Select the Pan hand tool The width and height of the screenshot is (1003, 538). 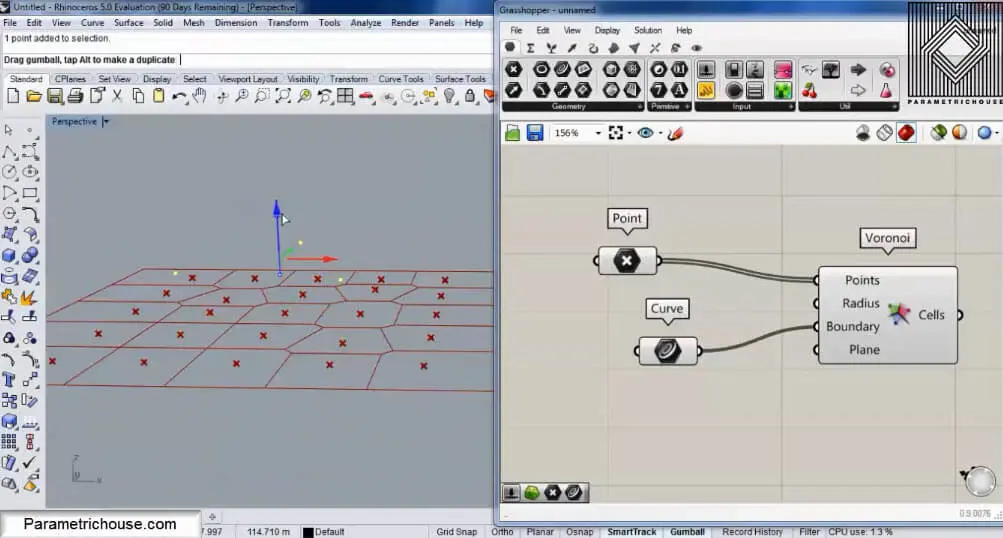[200, 97]
